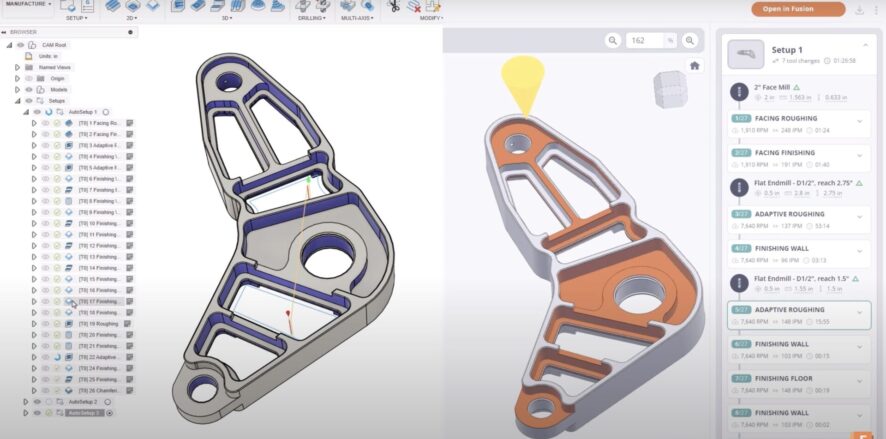This screenshot has height=439, width=886.
Task: Click notes icon of [T9] 5 Adaptive row
Action: (129, 167)
